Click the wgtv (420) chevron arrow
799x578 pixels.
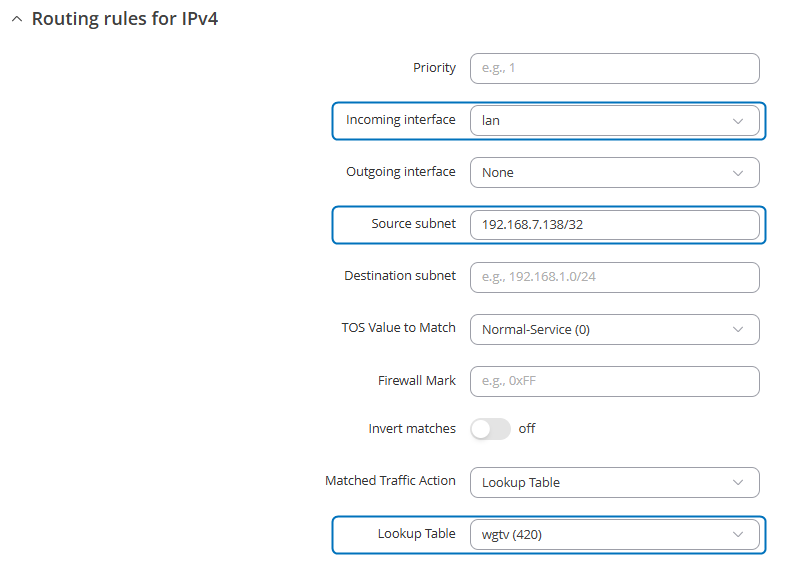point(737,535)
